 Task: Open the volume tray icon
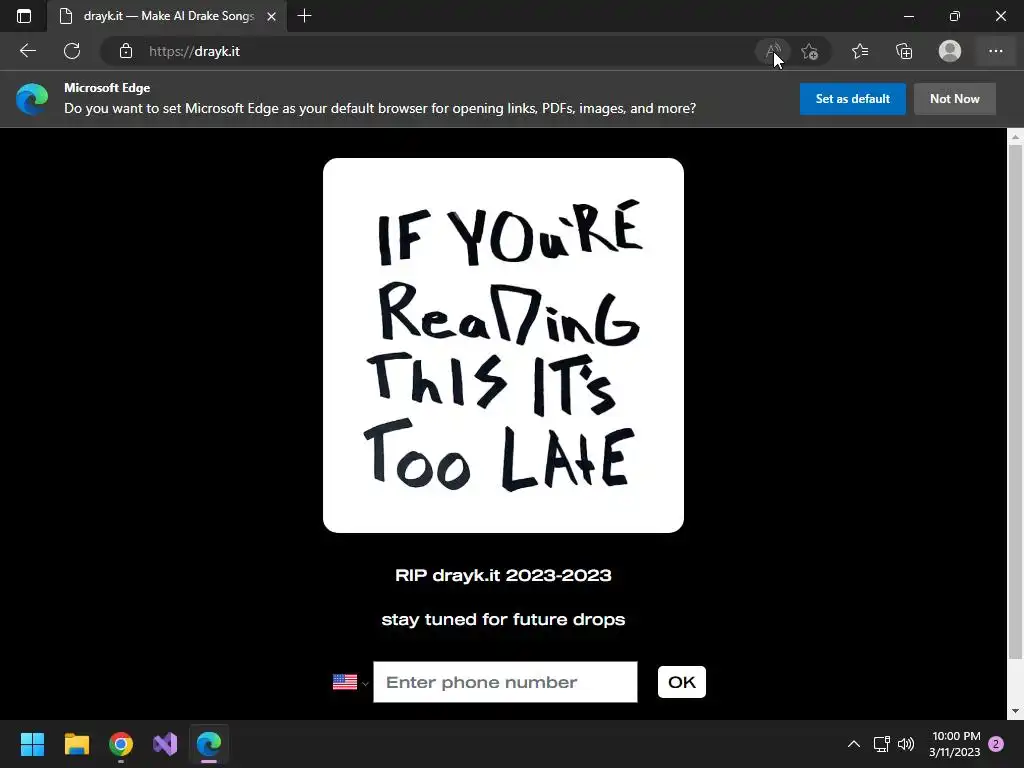point(906,744)
